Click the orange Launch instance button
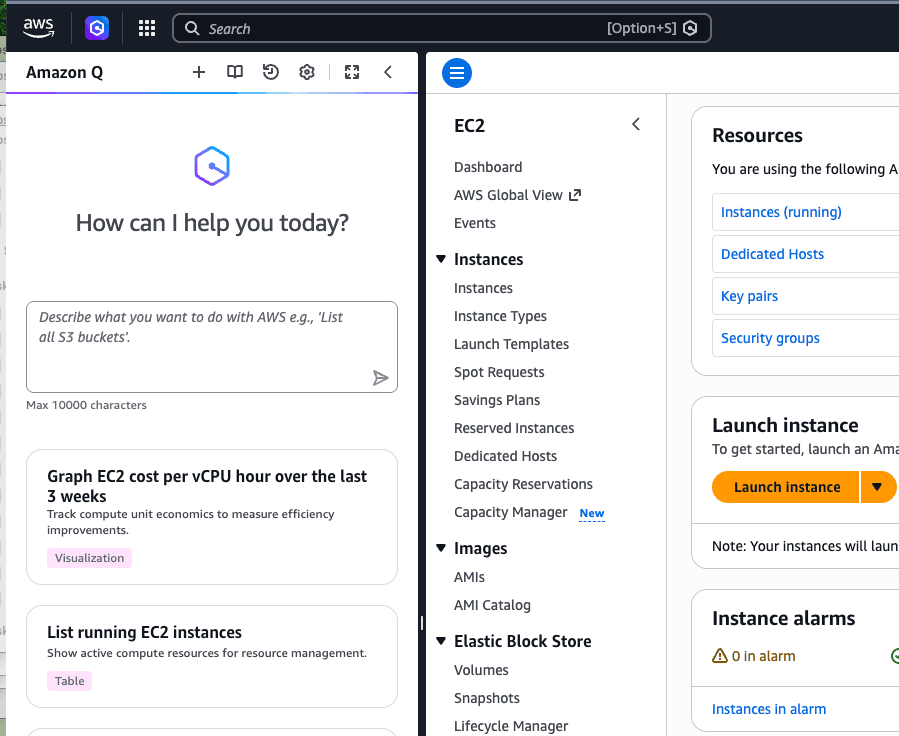899x736 pixels. [786, 487]
